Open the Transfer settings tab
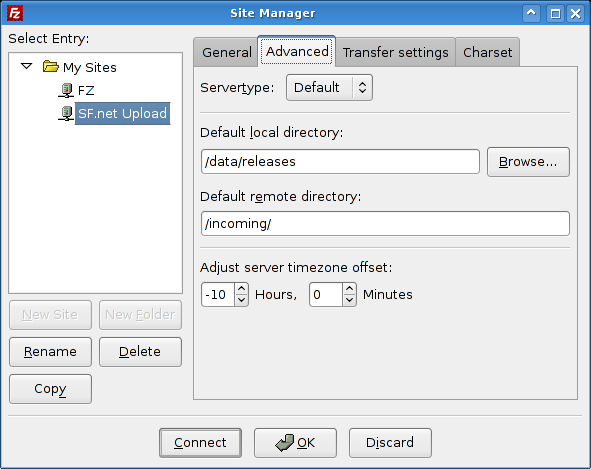Image resolution: width=591 pixels, height=469 pixels. click(395, 52)
